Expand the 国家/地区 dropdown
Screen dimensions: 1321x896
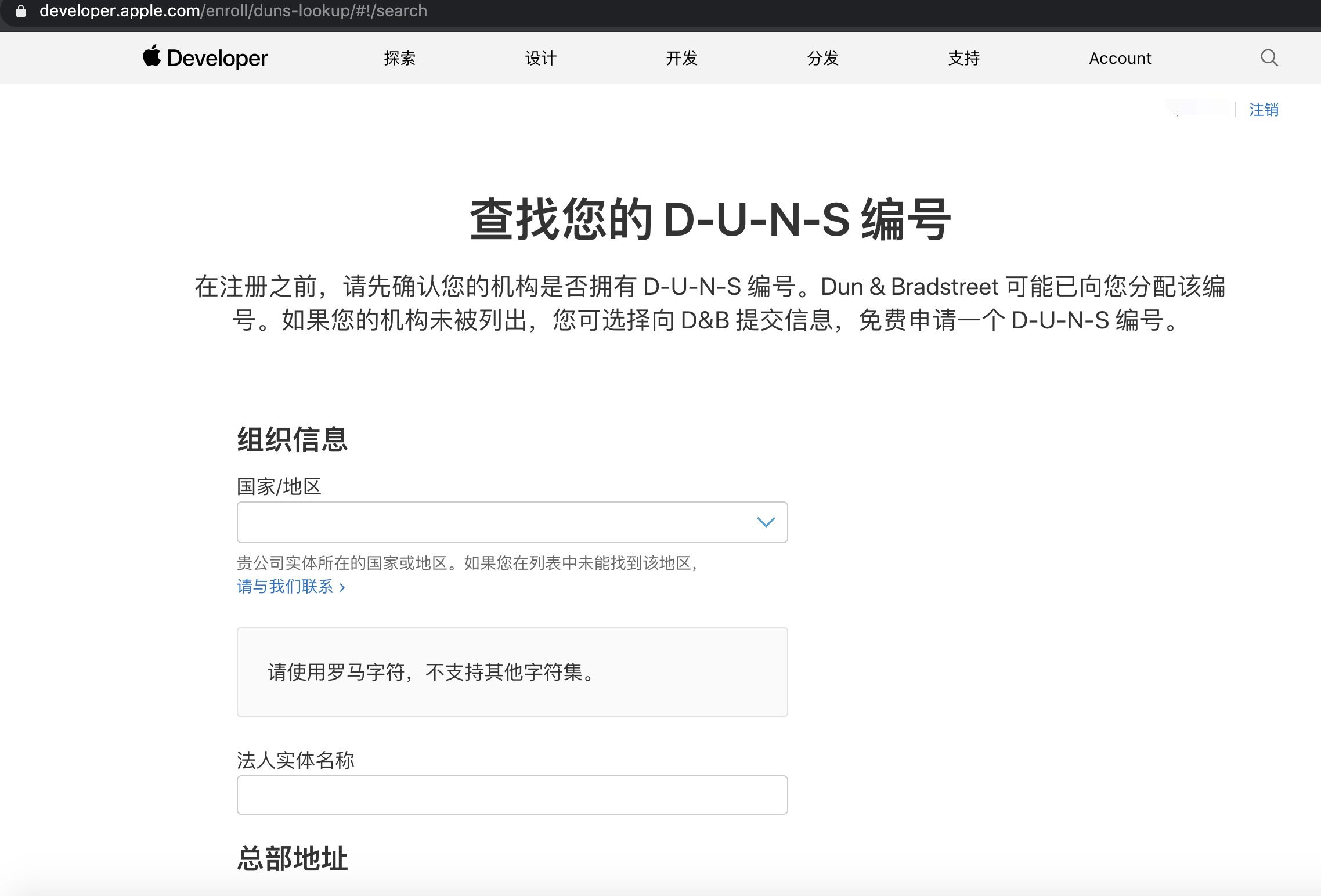click(x=512, y=522)
